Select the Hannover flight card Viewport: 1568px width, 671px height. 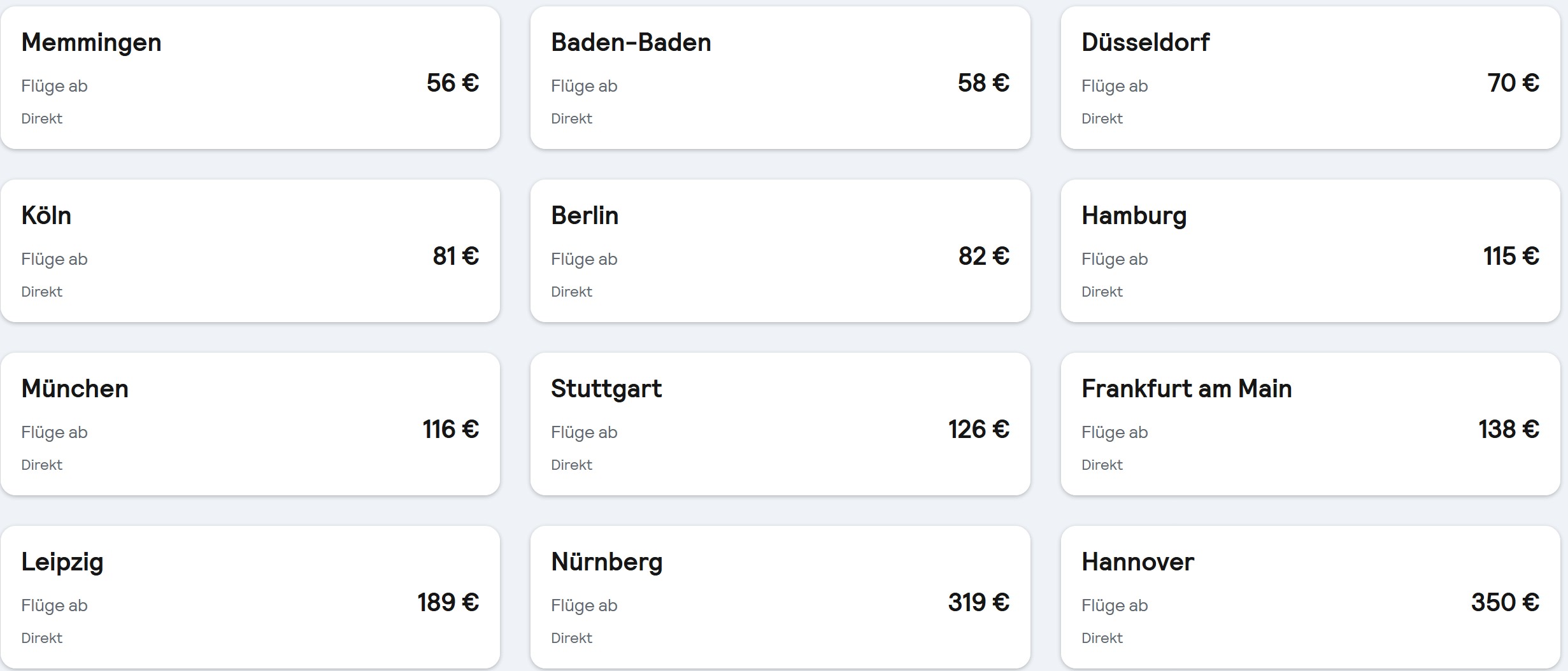click(x=1311, y=597)
